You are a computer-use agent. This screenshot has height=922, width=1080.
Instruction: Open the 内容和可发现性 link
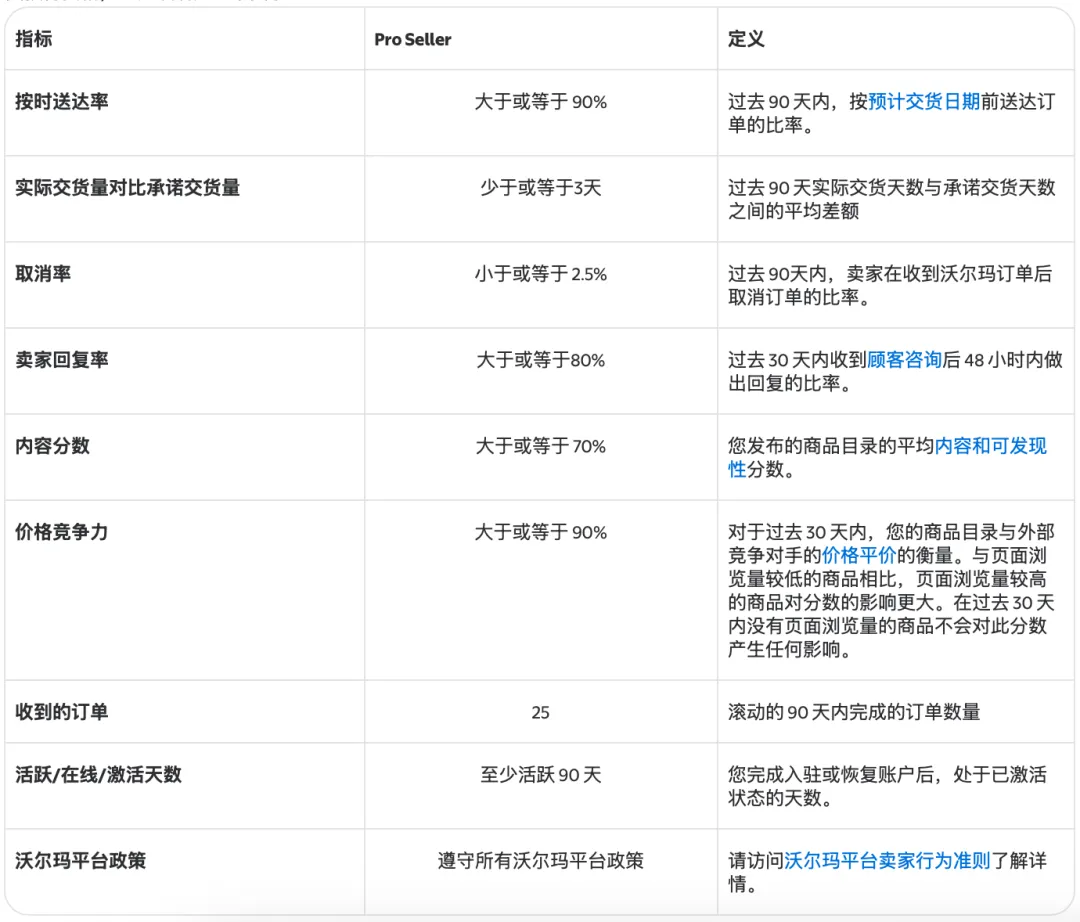click(x=990, y=446)
